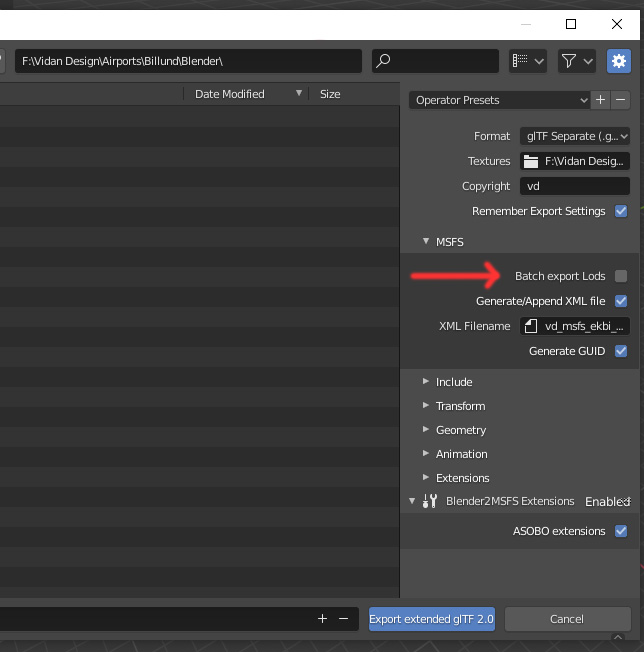
Task: Click the folder icon in Textures field
Action: pyautogui.click(x=531, y=161)
